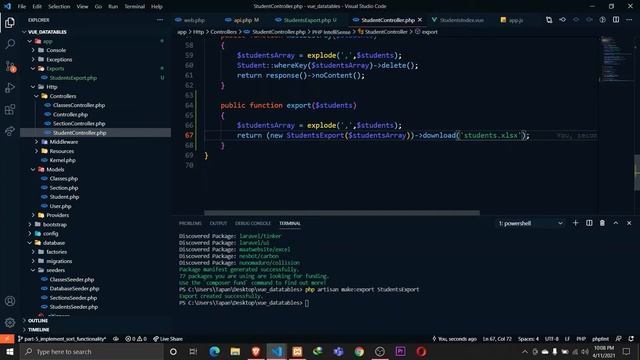Show the PROBLEMS panel tab
Image resolution: width=640 pixels, height=360 pixels.
pos(190,223)
